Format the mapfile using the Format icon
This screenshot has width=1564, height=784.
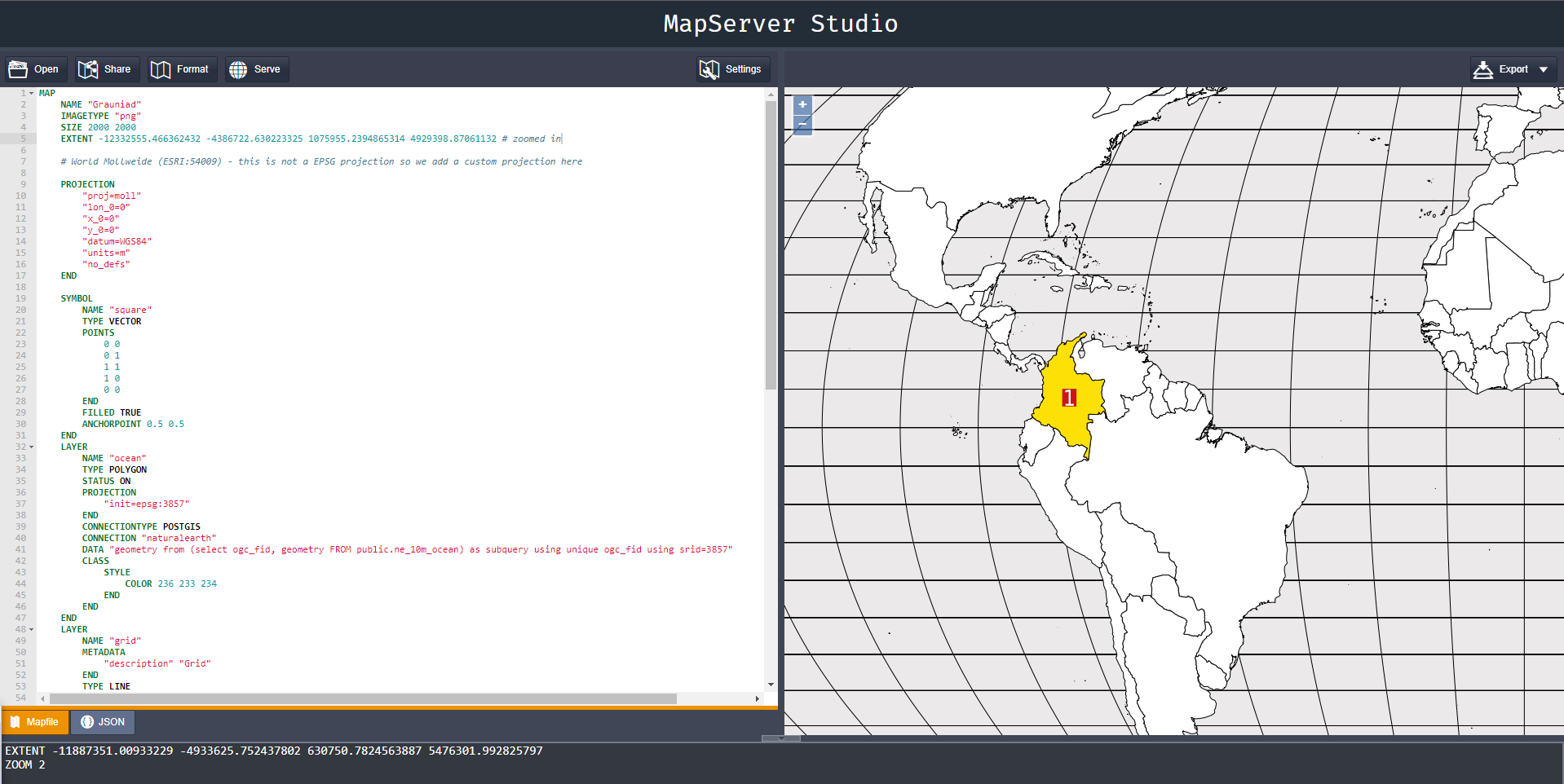pyautogui.click(x=161, y=69)
